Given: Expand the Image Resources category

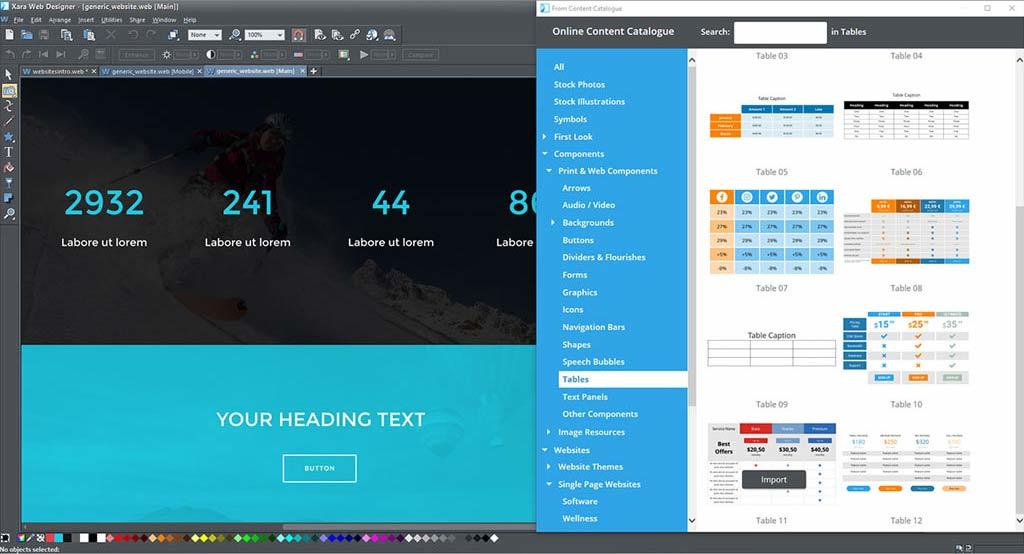Looking at the screenshot, I should pos(545,432).
